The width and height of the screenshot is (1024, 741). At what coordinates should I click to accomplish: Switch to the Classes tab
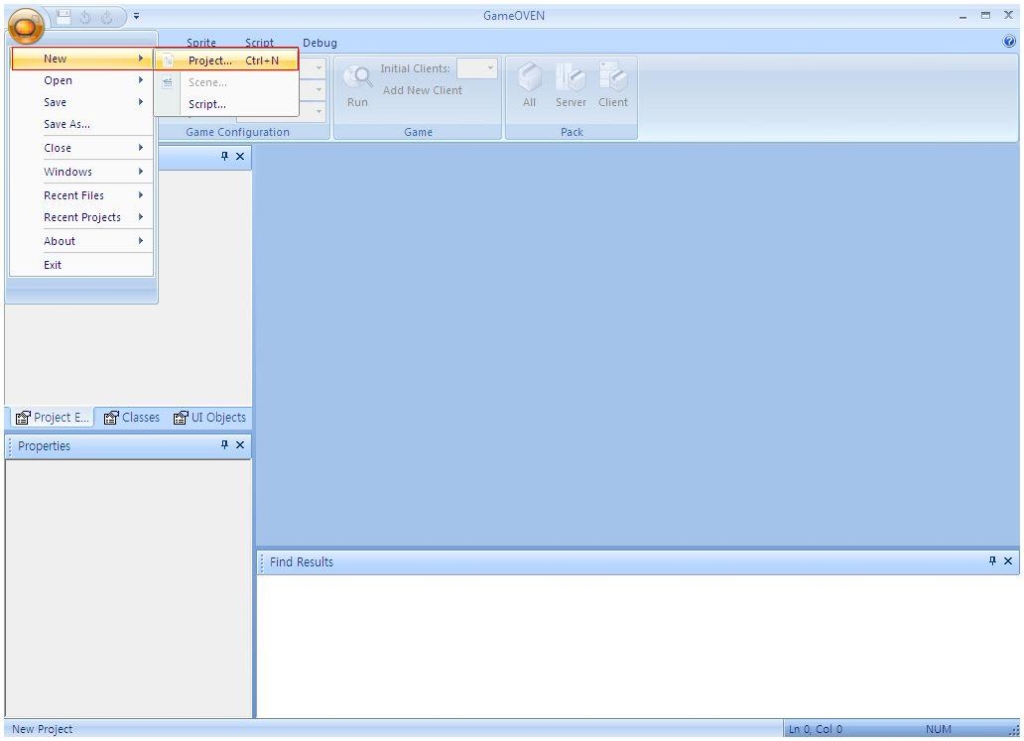[x=131, y=417]
